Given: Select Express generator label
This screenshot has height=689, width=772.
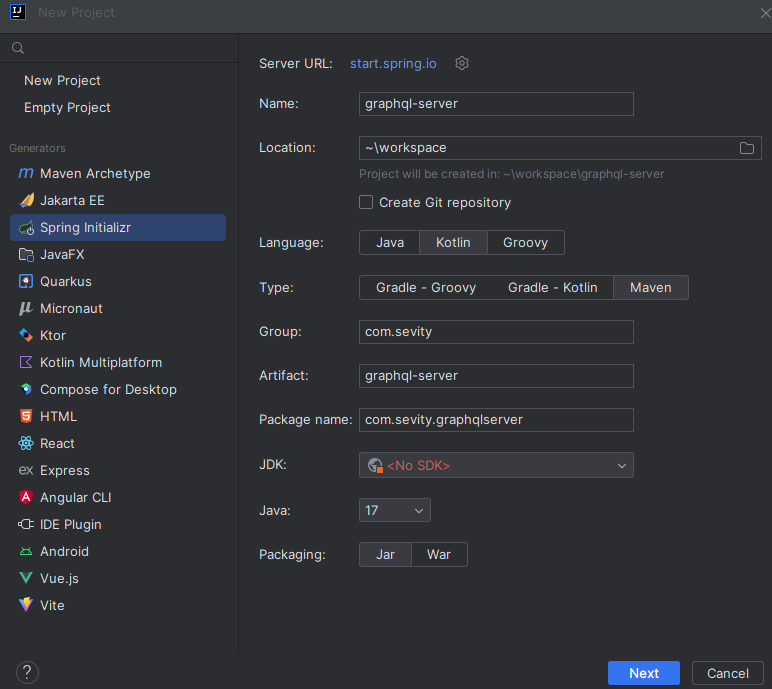Looking at the screenshot, I should 64,470.
